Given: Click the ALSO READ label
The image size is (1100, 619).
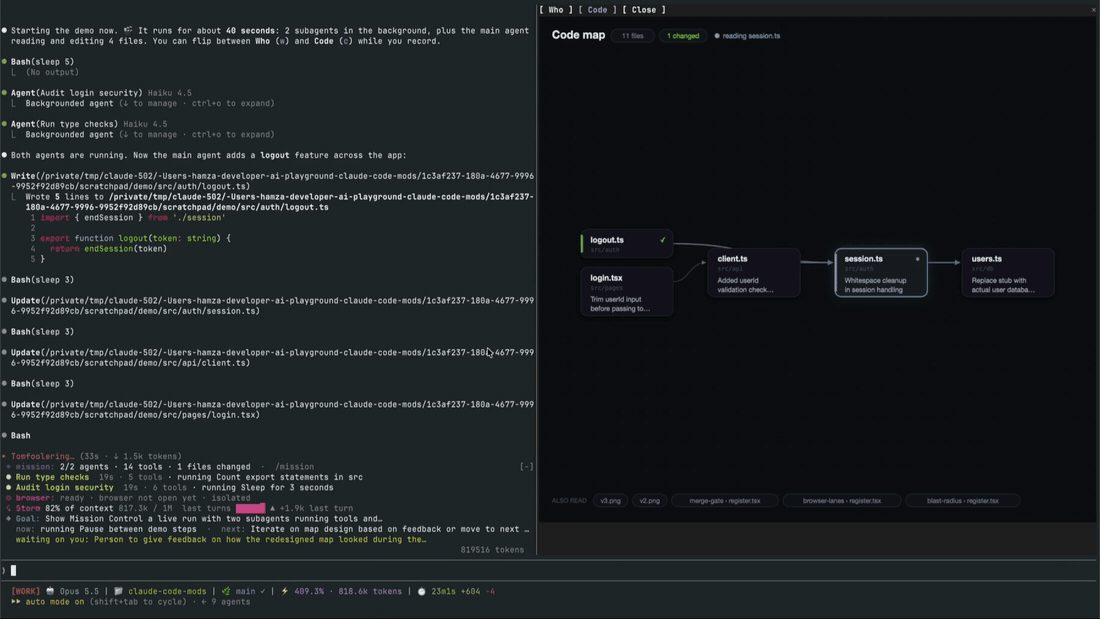Looking at the screenshot, I should (569, 500).
